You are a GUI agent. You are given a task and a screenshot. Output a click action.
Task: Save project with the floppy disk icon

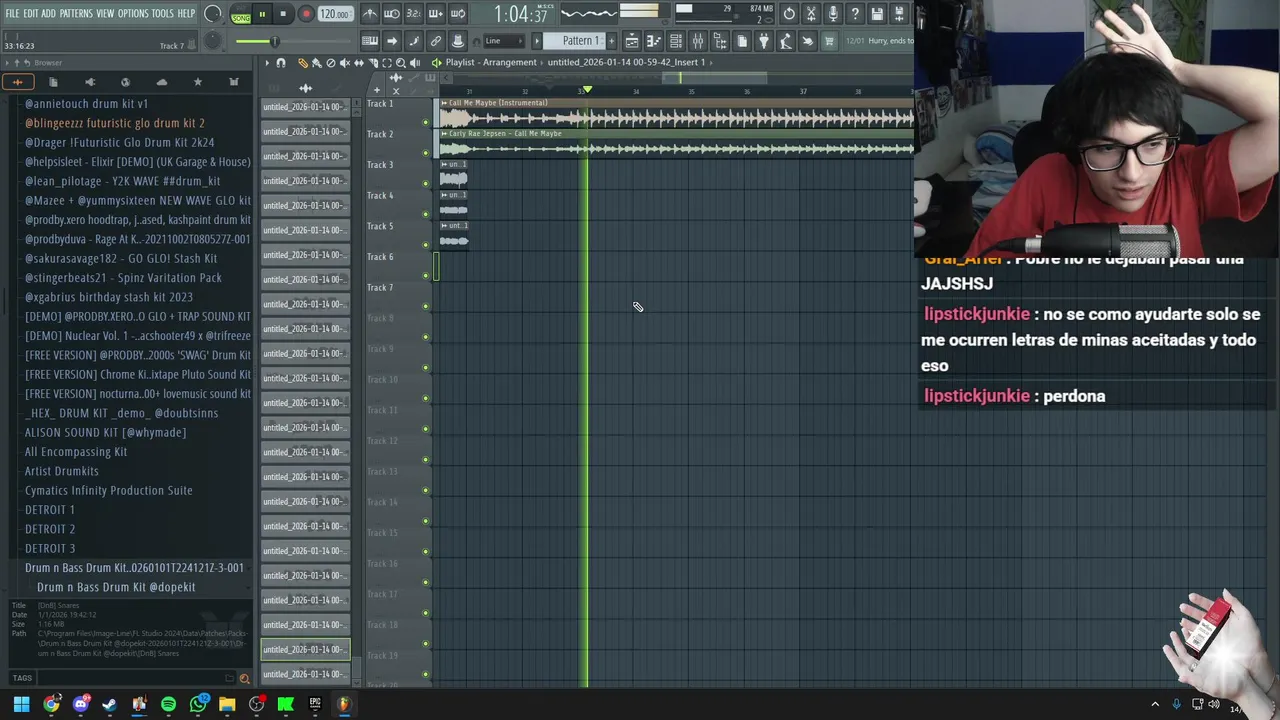click(877, 14)
